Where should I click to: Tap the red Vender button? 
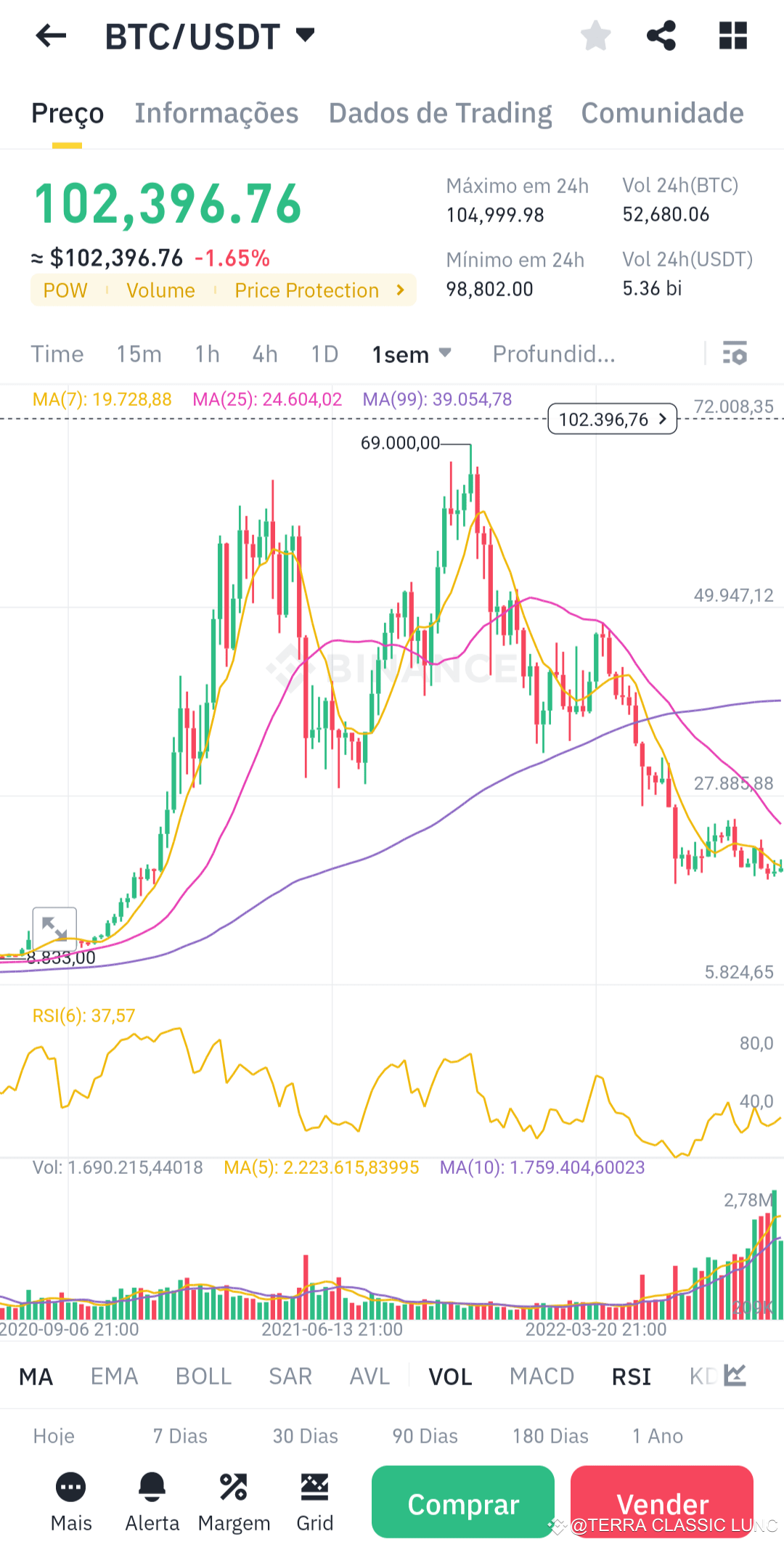(x=662, y=1502)
